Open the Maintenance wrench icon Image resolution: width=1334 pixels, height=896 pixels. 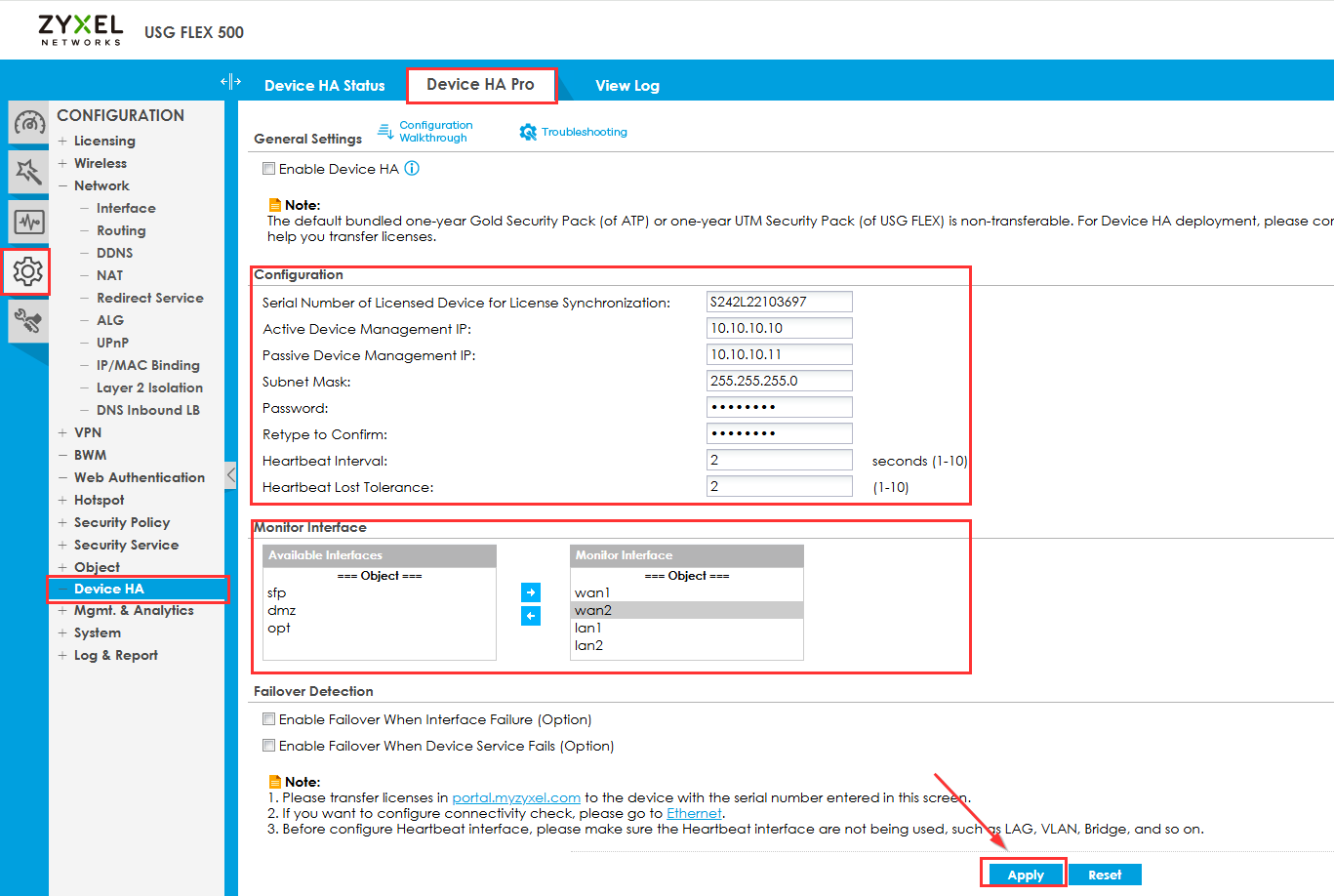coord(27,319)
